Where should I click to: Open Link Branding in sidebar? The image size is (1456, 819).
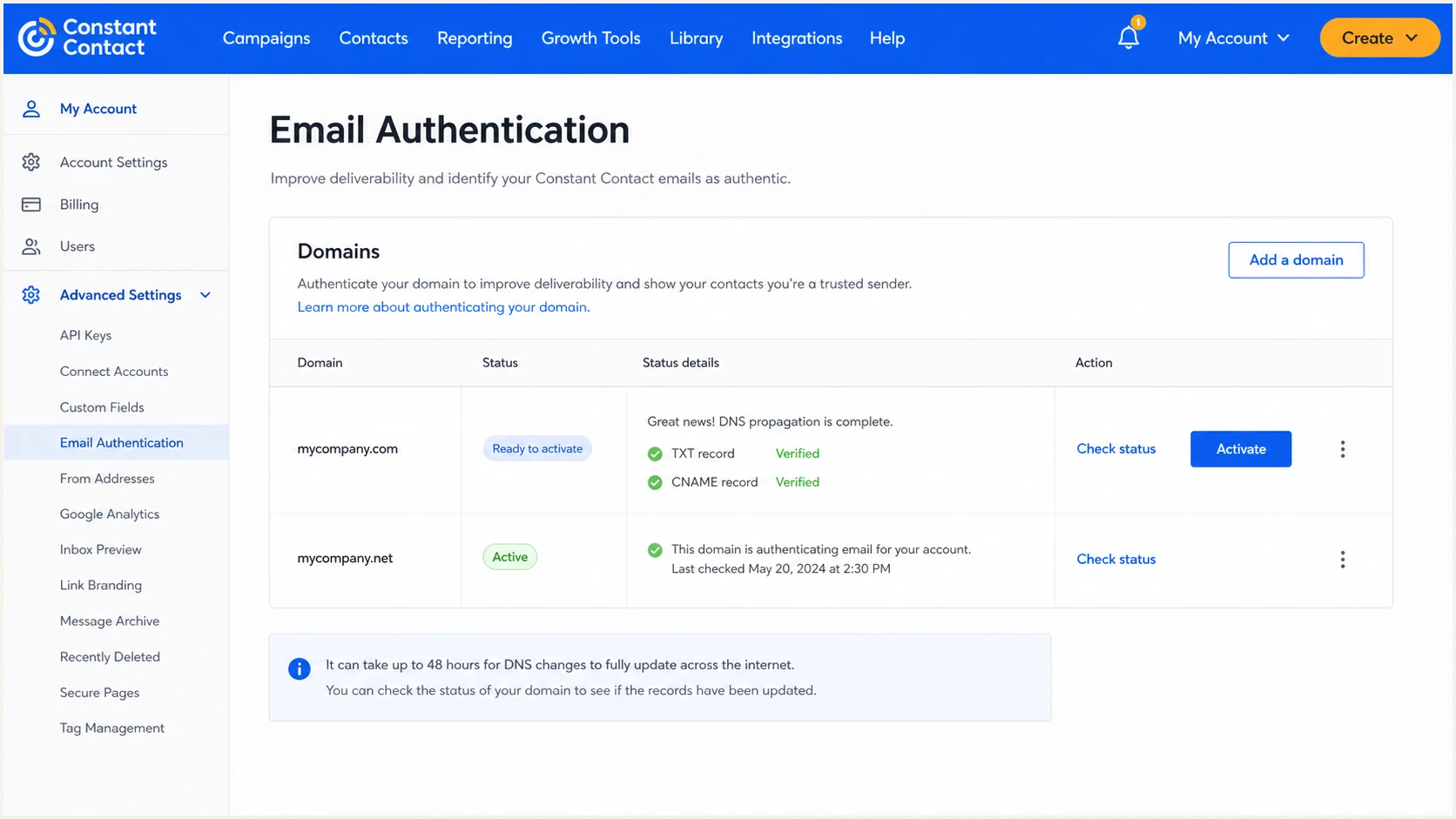tap(100, 586)
